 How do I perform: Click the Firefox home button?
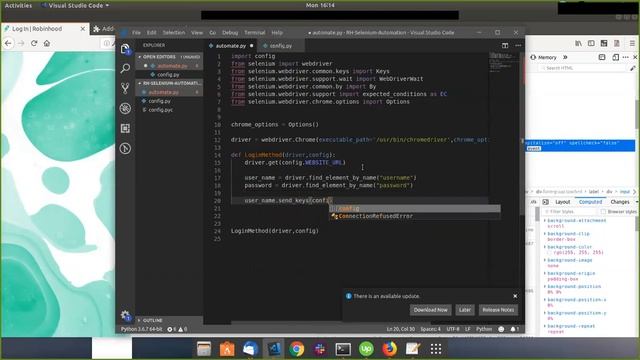click(47, 43)
